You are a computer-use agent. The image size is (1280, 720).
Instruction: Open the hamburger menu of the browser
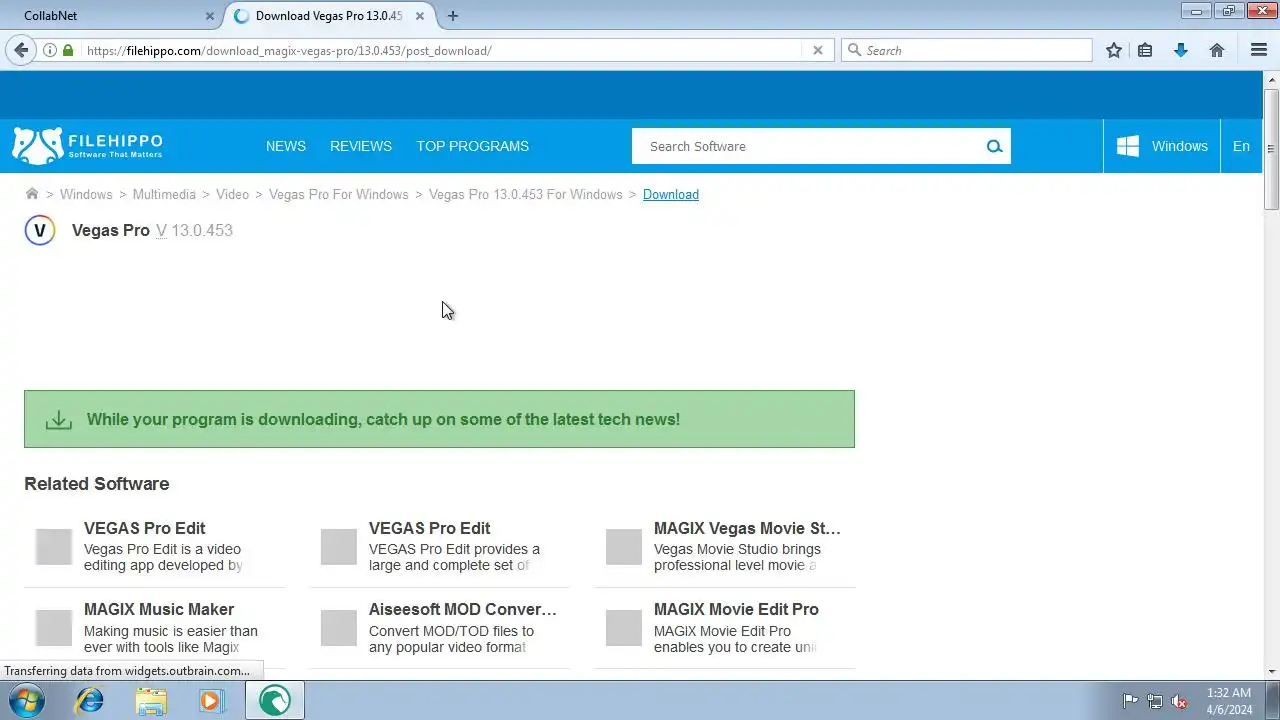click(1259, 50)
